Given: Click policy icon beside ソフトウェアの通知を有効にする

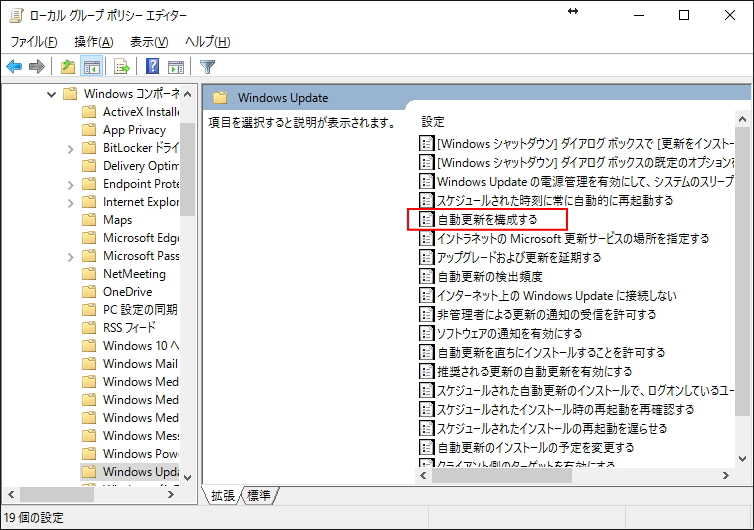Looking at the screenshot, I should click(x=426, y=333).
